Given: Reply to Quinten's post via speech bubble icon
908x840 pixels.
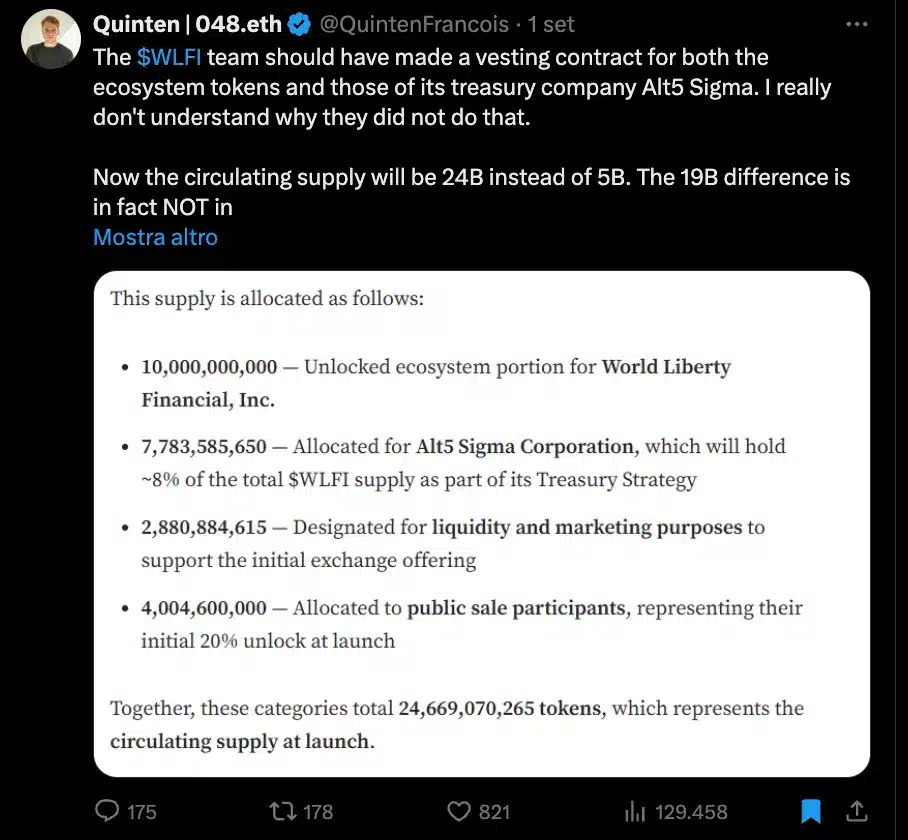Looking at the screenshot, I should (107, 811).
